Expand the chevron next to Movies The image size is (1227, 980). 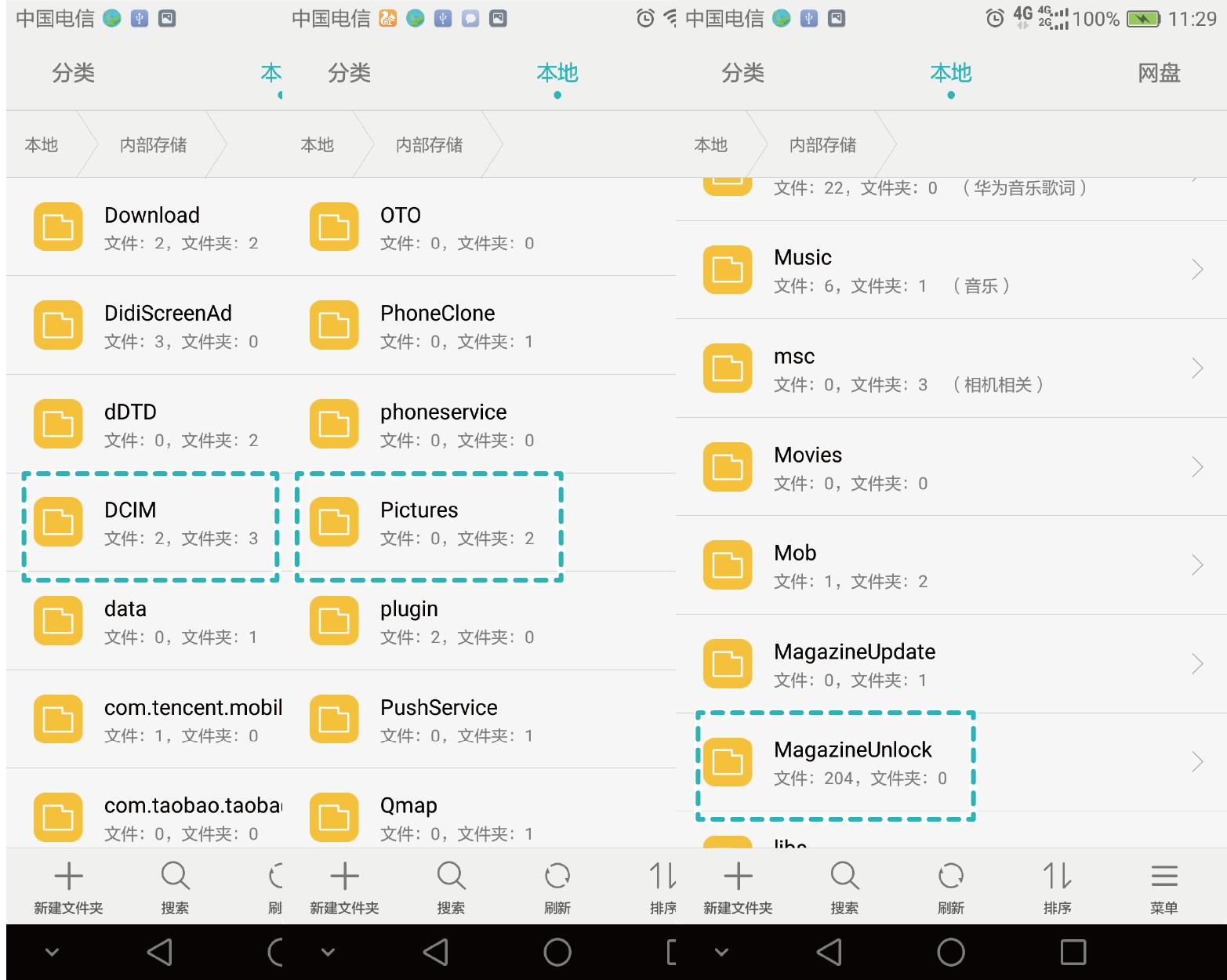pos(1198,466)
